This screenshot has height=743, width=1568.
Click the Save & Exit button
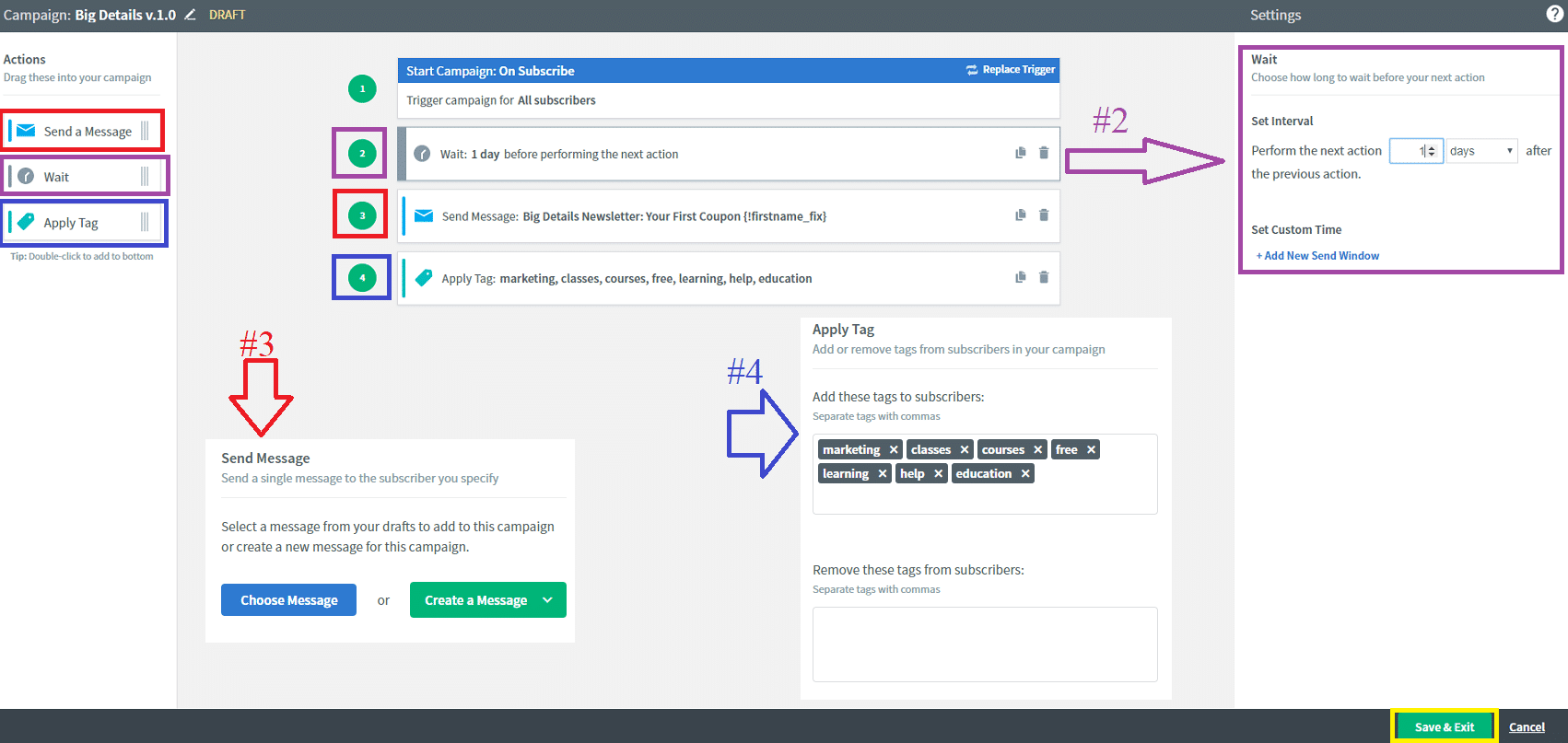(x=1444, y=727)
